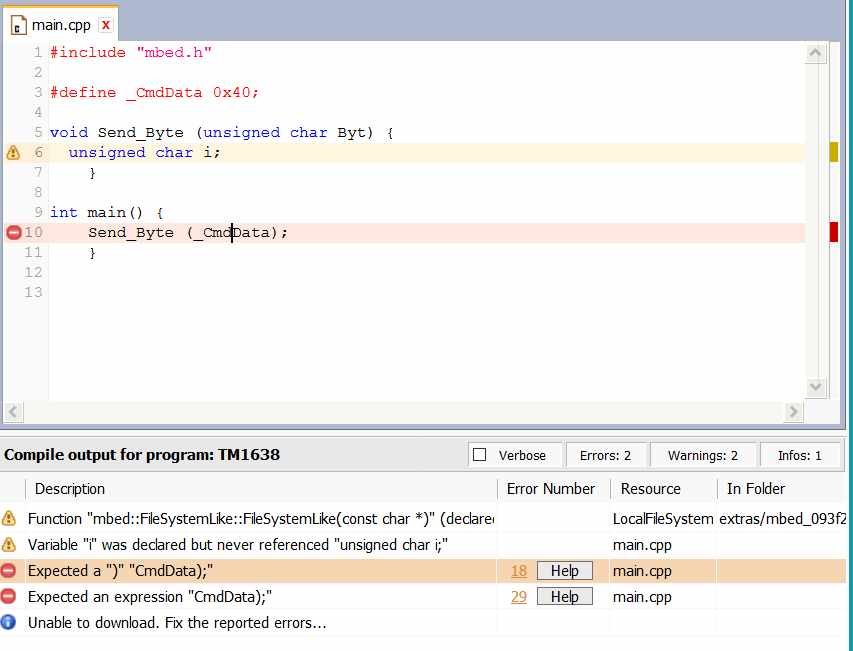853x651 pixels.
Task: Open error number 29 link
Action: point(518,596)
